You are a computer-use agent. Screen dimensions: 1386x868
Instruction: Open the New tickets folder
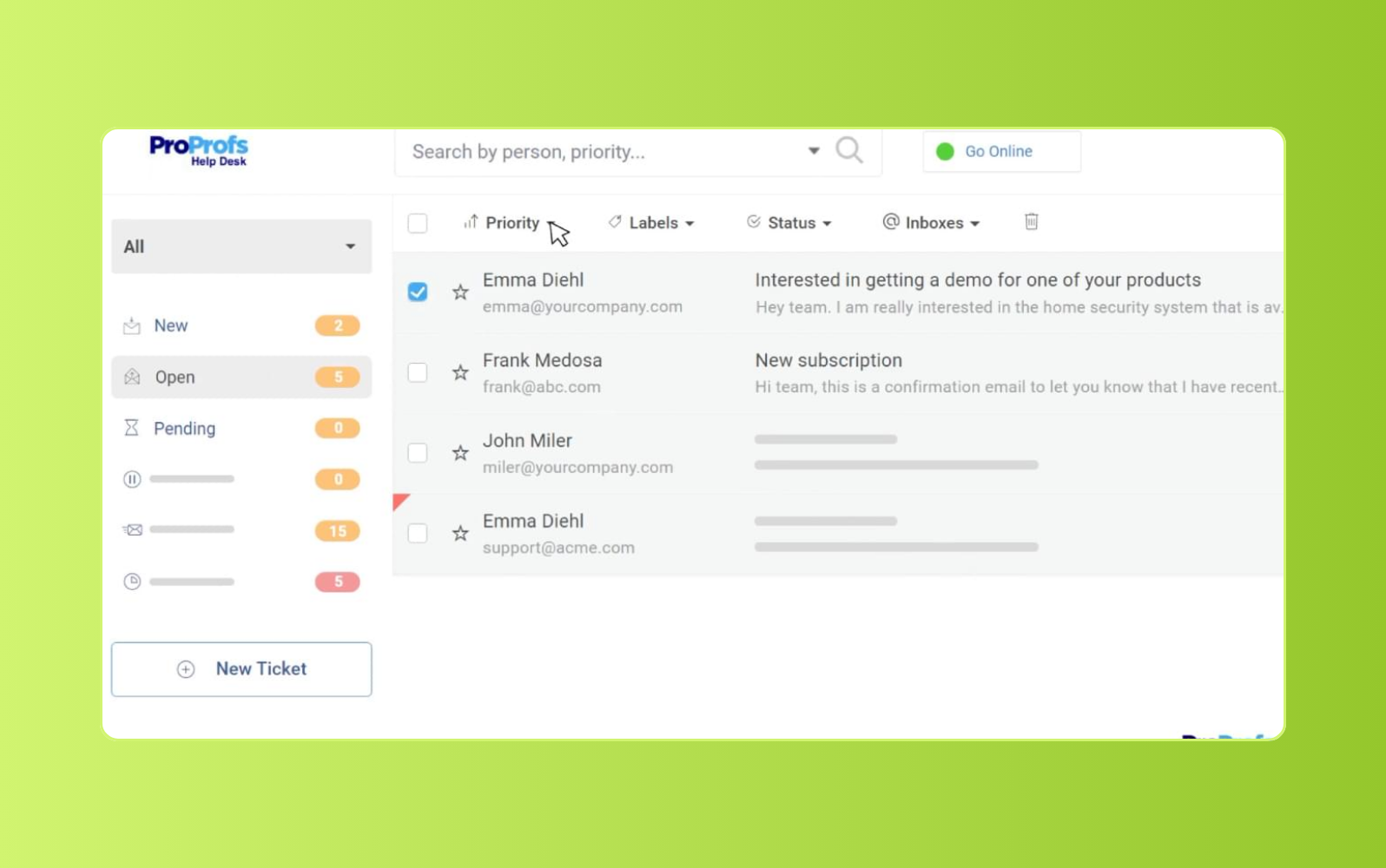(x=241, y=325)
